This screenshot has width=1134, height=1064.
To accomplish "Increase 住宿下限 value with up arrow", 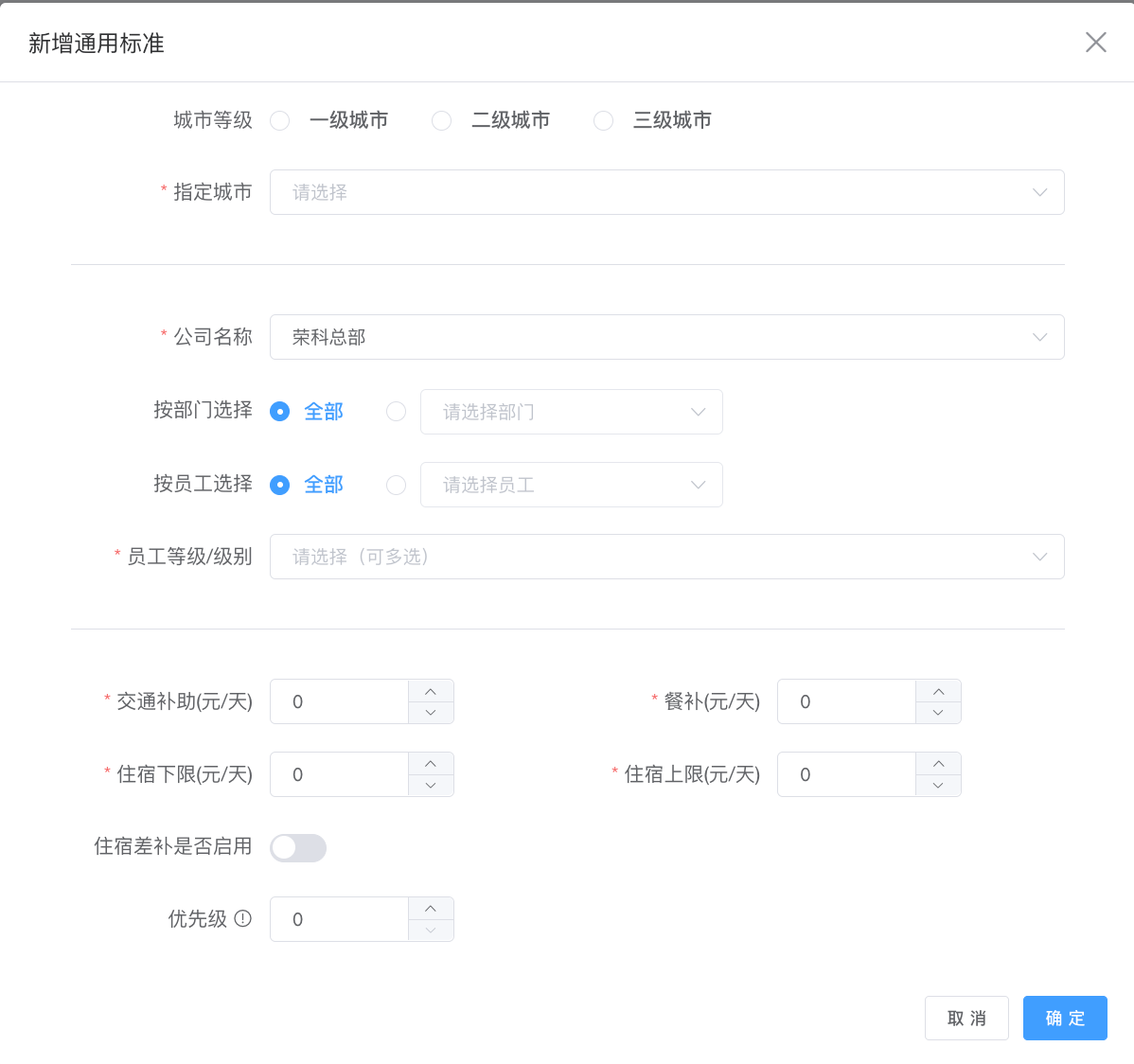I will click(x=431, y=764).
